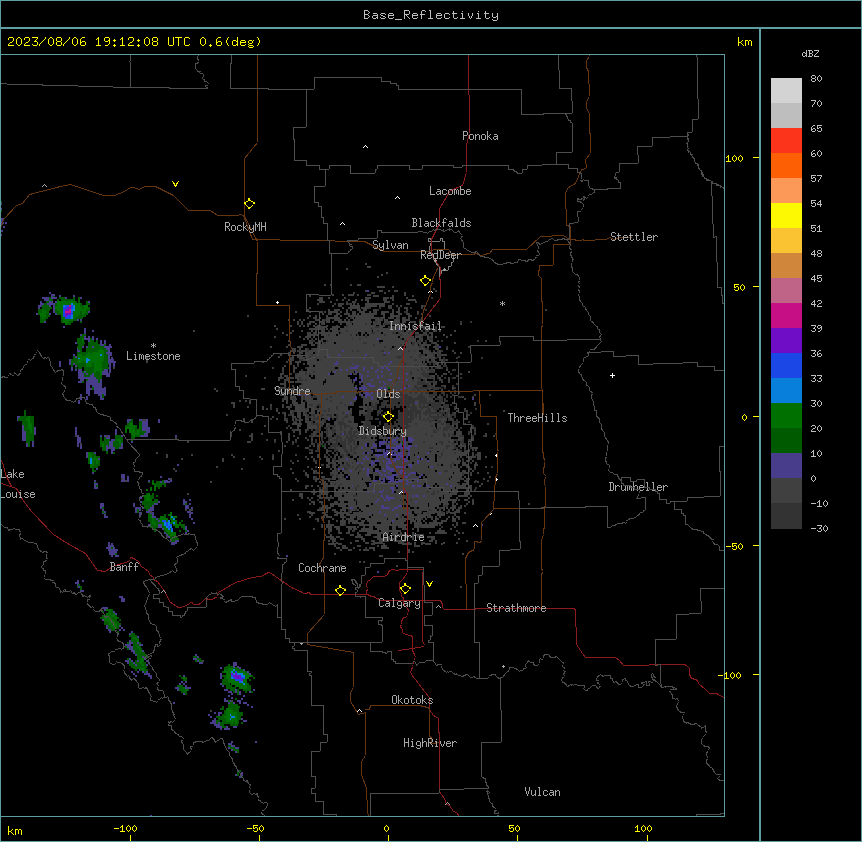This screenshot has height=842, width=862.
Task: Click the yellow marker south of RedDeer
Action: [x=425, y=281]
